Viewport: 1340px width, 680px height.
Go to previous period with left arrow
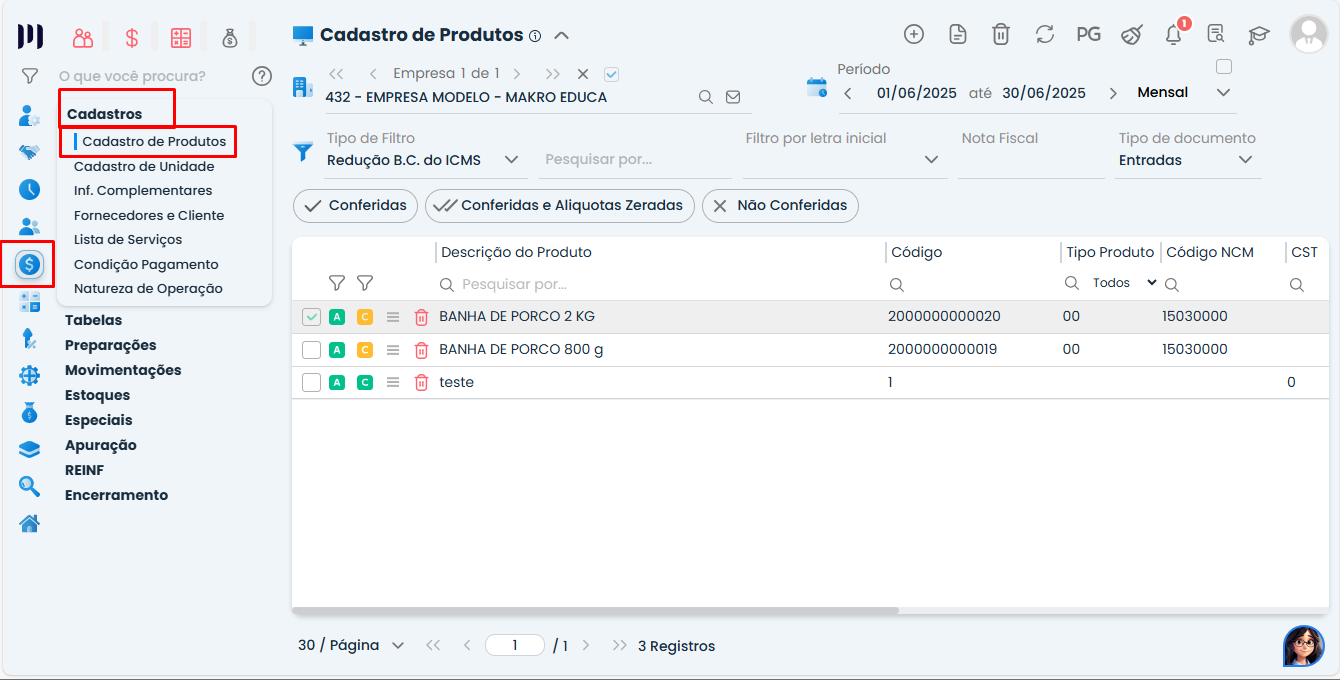click(848, 93)
